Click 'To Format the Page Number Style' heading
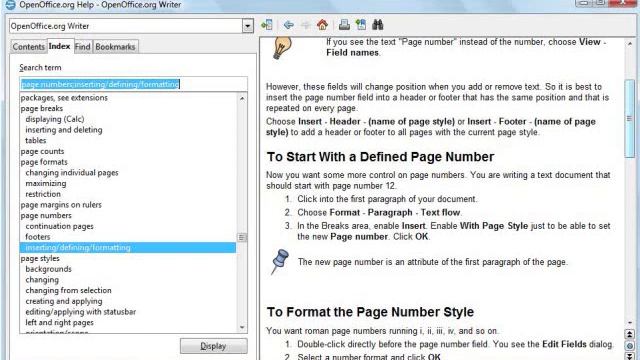 [370, 312]
